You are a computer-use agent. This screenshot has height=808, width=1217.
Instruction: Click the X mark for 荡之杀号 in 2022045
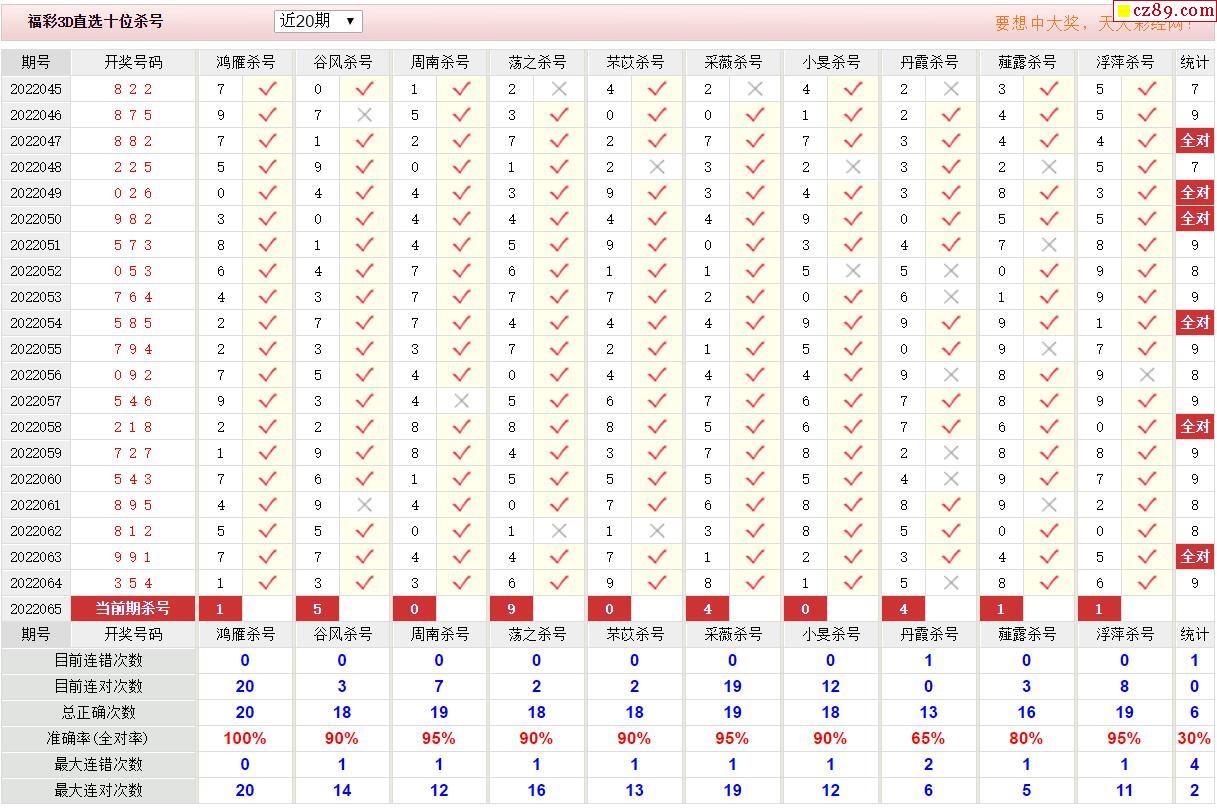559,89
